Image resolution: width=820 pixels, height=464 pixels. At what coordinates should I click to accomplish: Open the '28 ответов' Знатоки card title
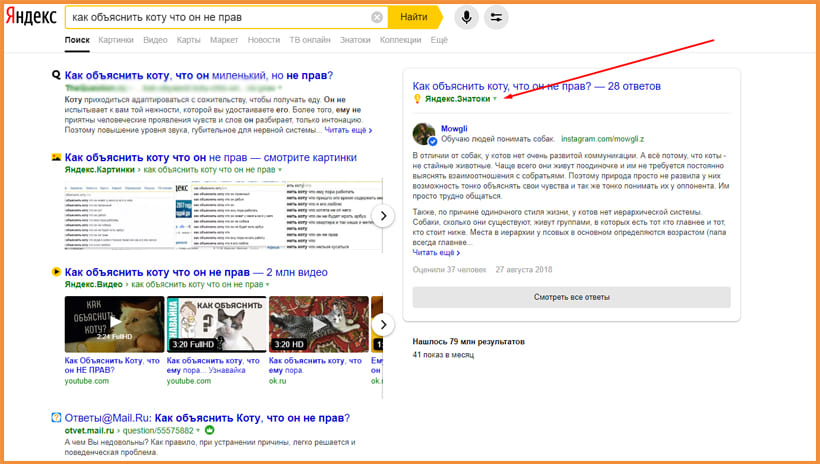[x=537, y=86]
